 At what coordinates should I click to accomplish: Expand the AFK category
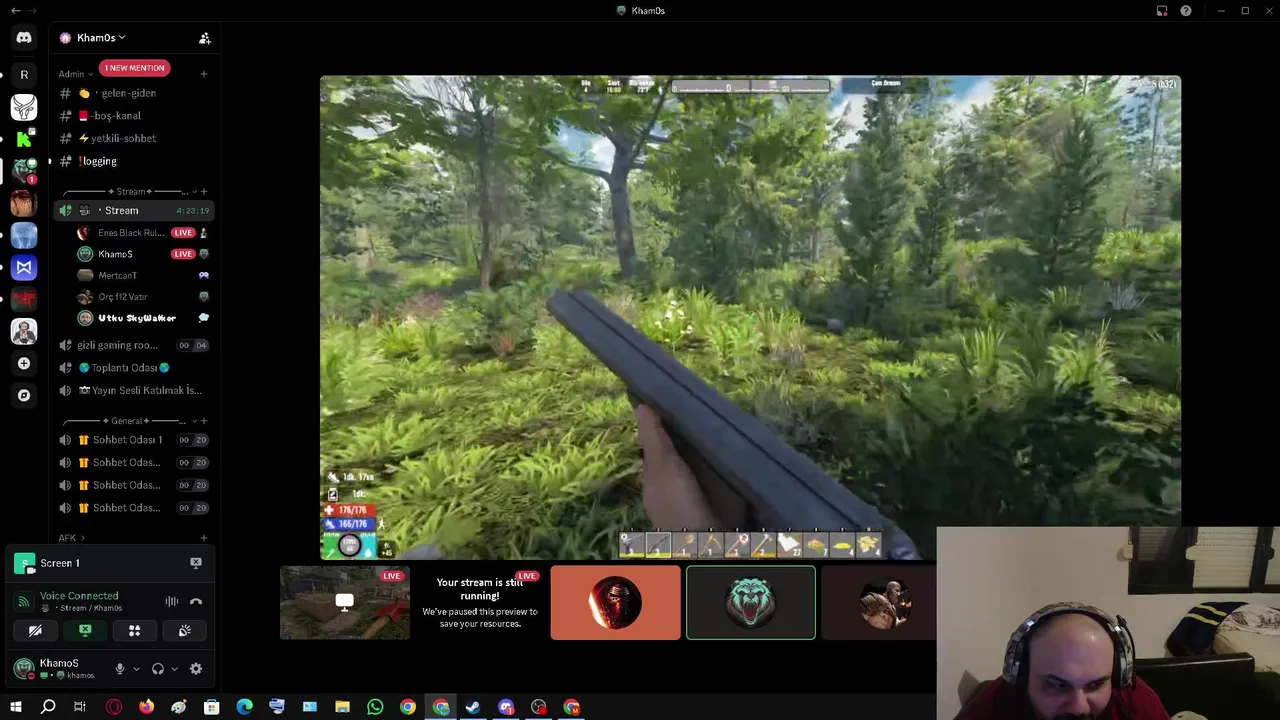click(72, 538)
